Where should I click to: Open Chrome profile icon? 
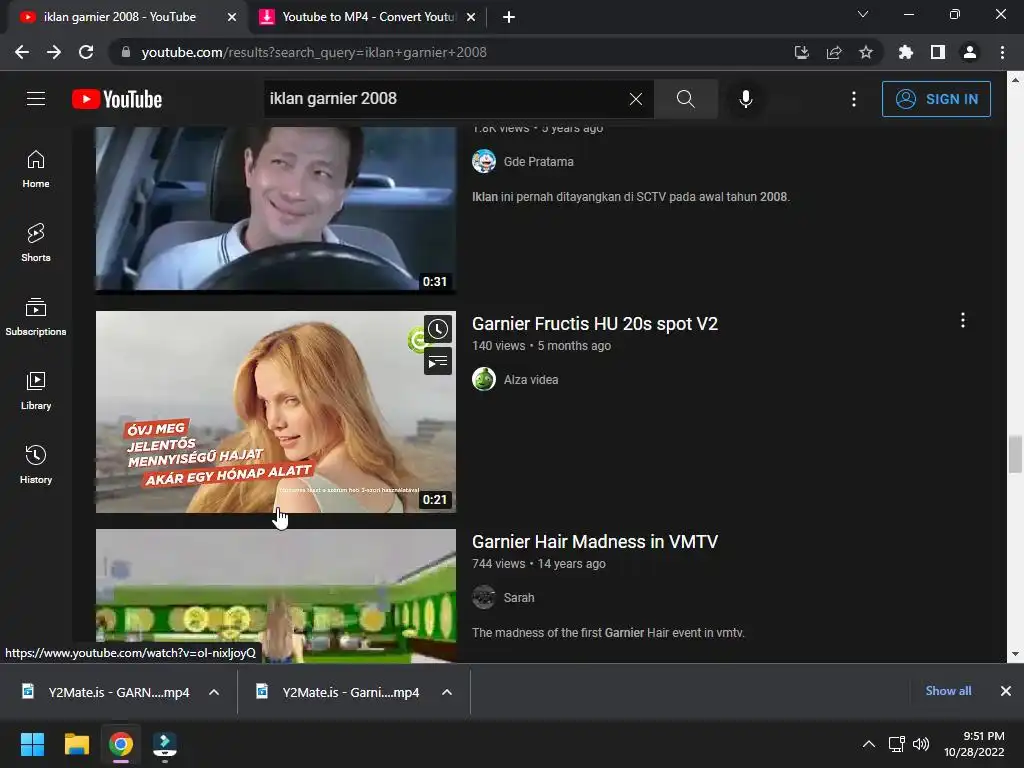tap(970, 52)
